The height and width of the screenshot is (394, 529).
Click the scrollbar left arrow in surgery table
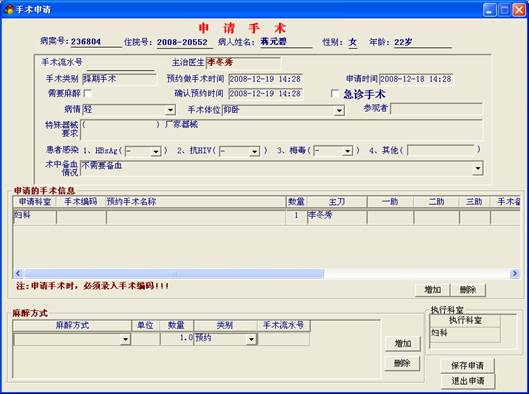[19, 273]
